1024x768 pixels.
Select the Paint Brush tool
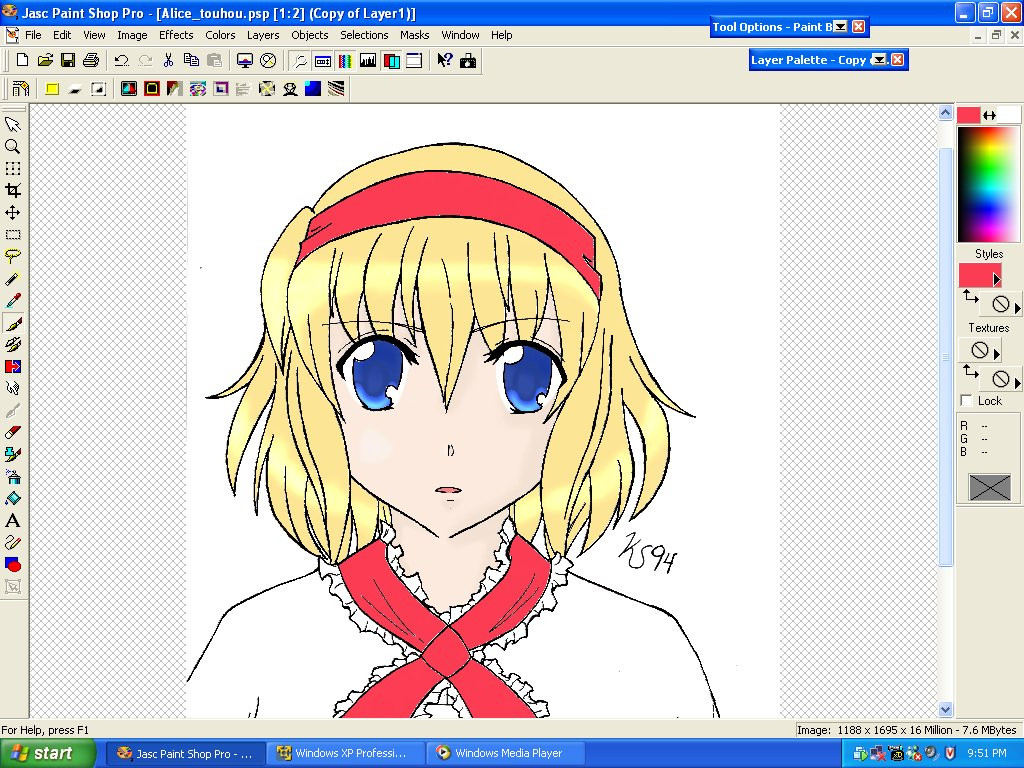coord(12,323)
